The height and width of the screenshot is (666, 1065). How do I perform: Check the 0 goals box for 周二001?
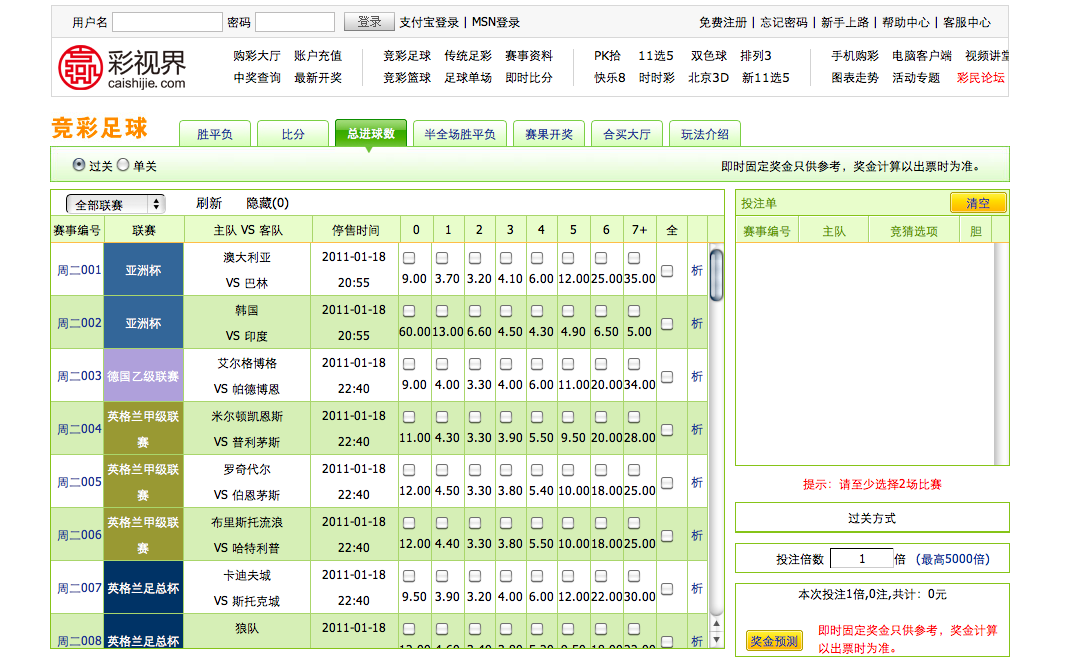pyautogui.click(x=409, y=258)
